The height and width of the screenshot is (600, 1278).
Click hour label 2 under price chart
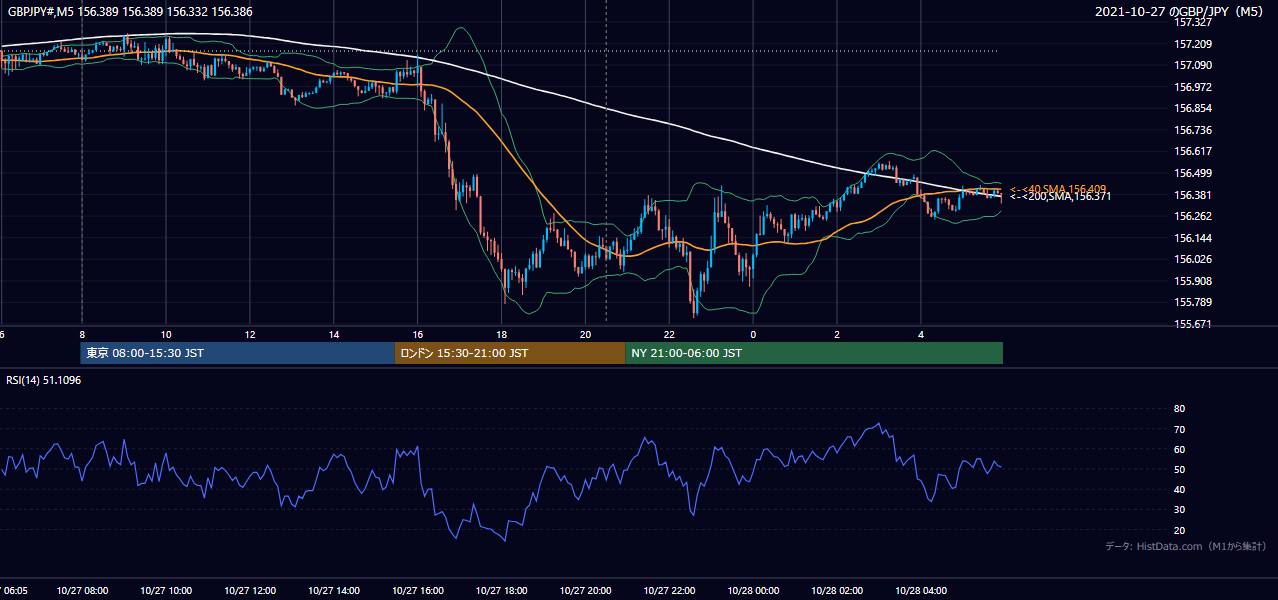click(837, 335)
